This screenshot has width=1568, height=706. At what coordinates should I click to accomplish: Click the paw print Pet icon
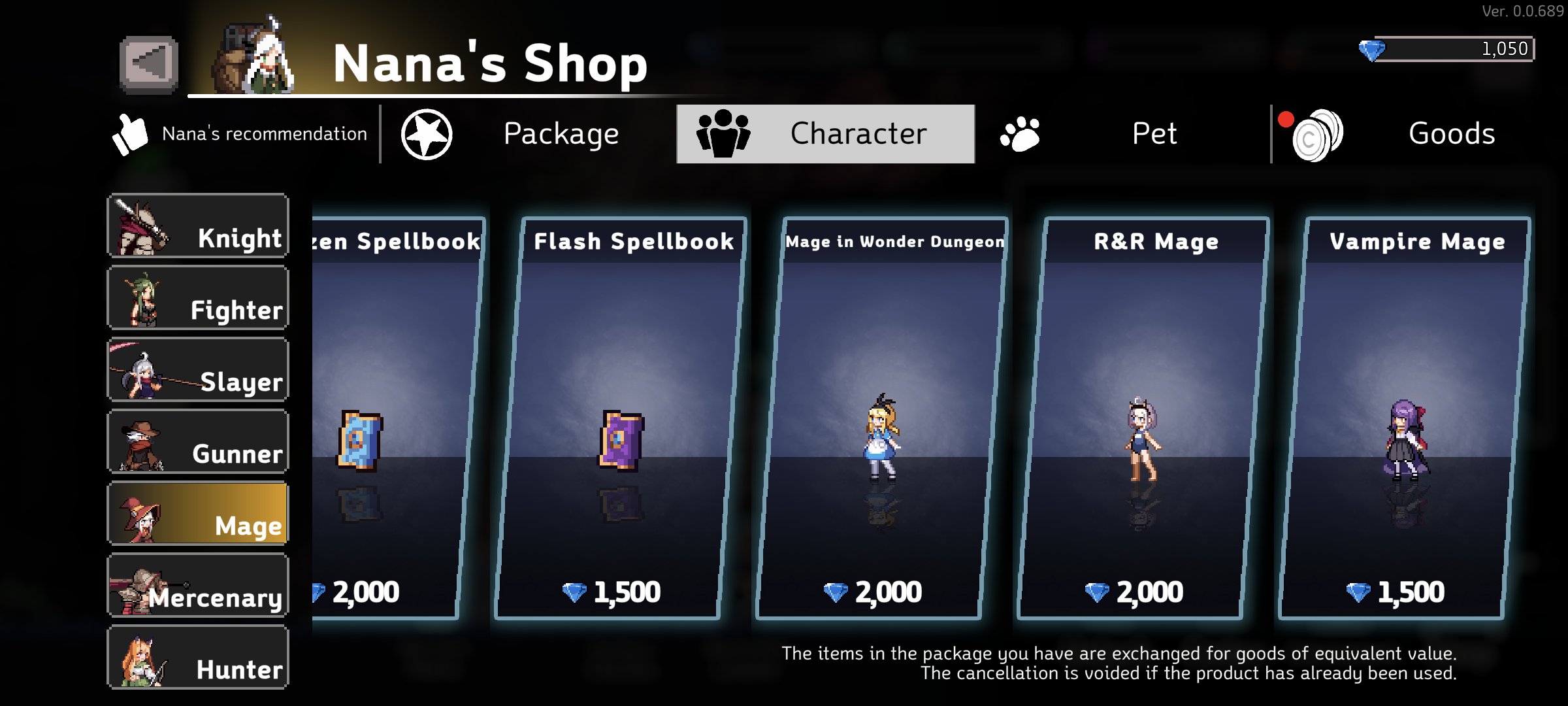coord(1020,134)
